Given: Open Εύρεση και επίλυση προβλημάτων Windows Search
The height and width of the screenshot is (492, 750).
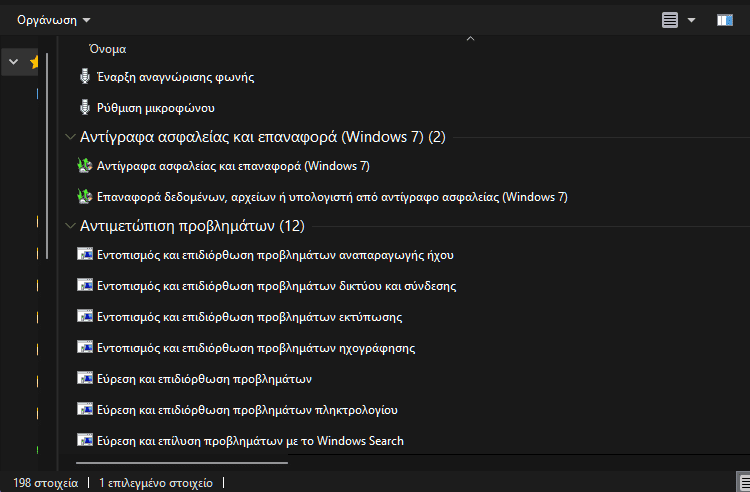Looking at the screenshot, I should point(250,441).
